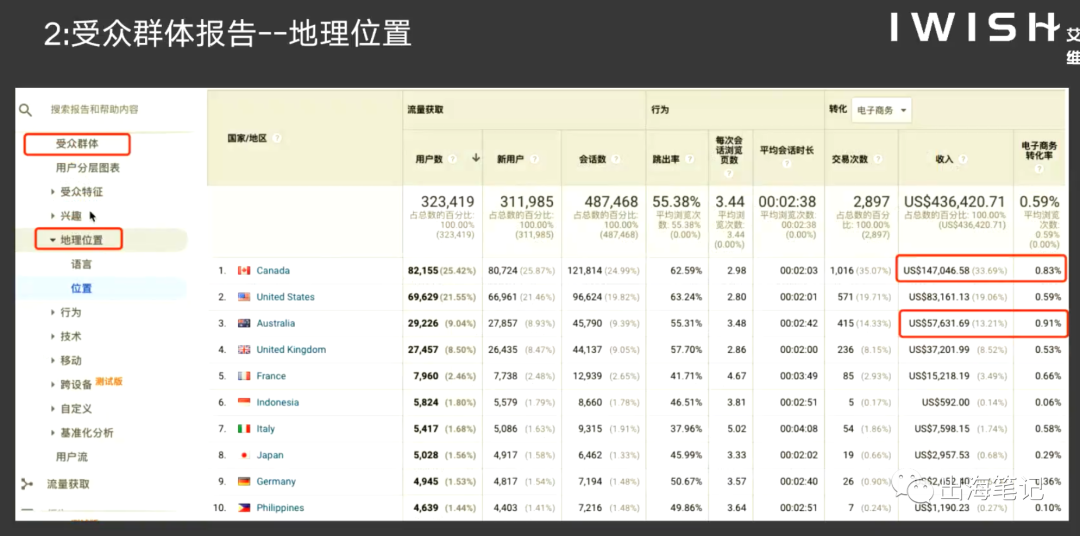Image resolution: width=1080 pixels, height=536 pixels.
Task: Click the Italy flag icon
Action: tap(244, 429)
